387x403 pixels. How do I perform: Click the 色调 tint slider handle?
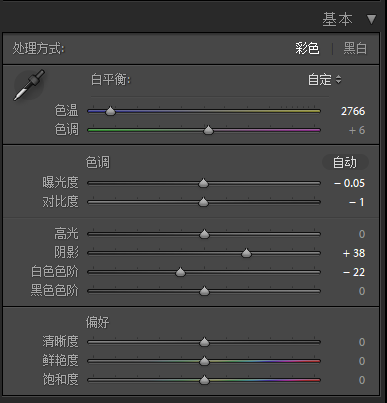click(x=208, y=130)
